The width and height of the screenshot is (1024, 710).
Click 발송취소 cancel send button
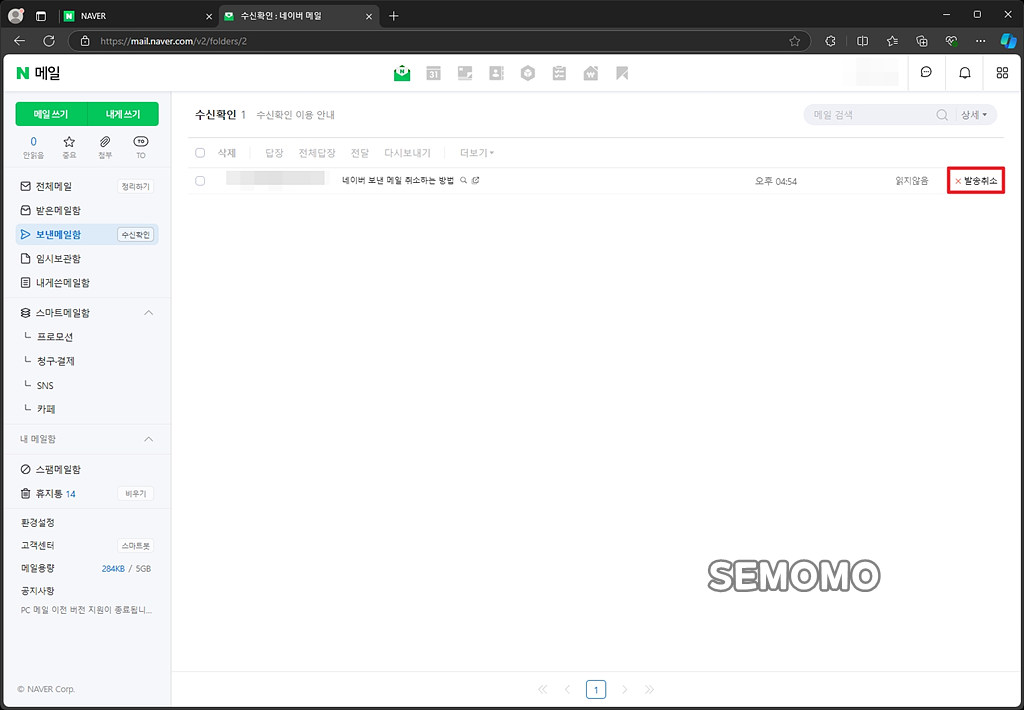[976, 181]
